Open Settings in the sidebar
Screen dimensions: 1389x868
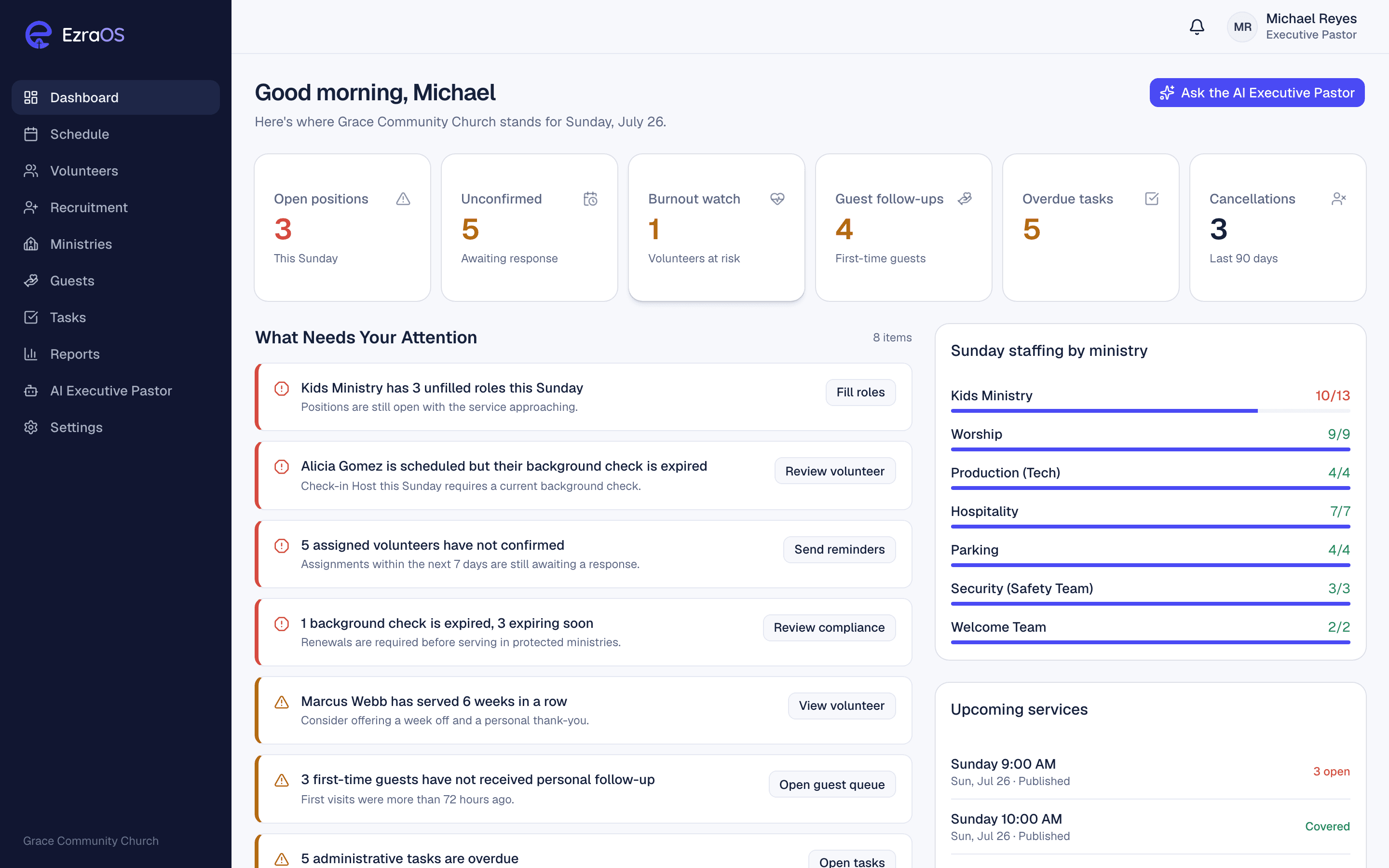pyautogui.click(x=115, y=428)
